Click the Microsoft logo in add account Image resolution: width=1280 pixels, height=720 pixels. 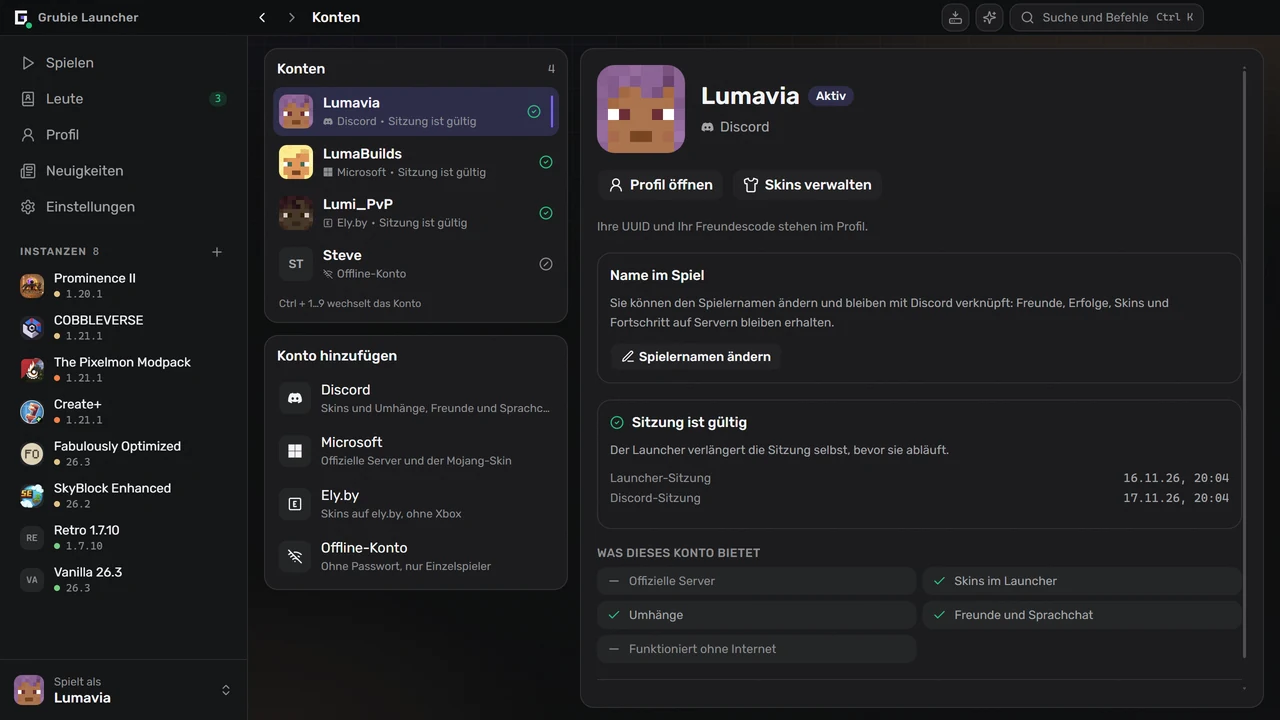pyautogui.click(x=295, y=451)
